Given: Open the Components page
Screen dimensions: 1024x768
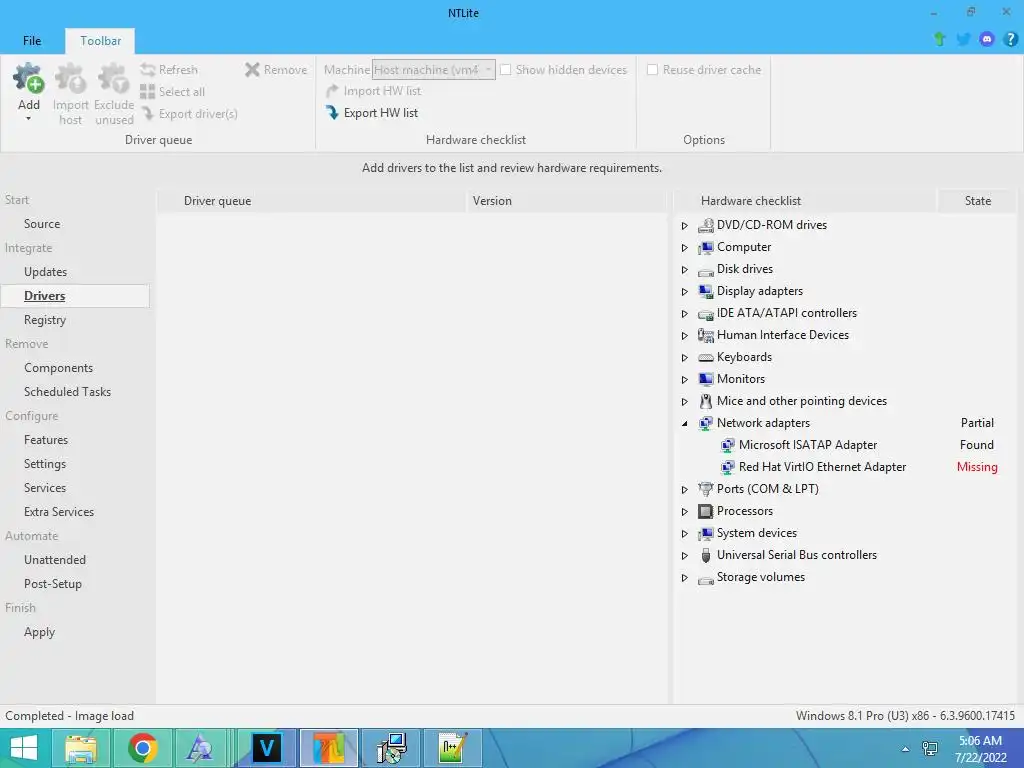Looking at the screenshot, I should click(x=58, y=368).
